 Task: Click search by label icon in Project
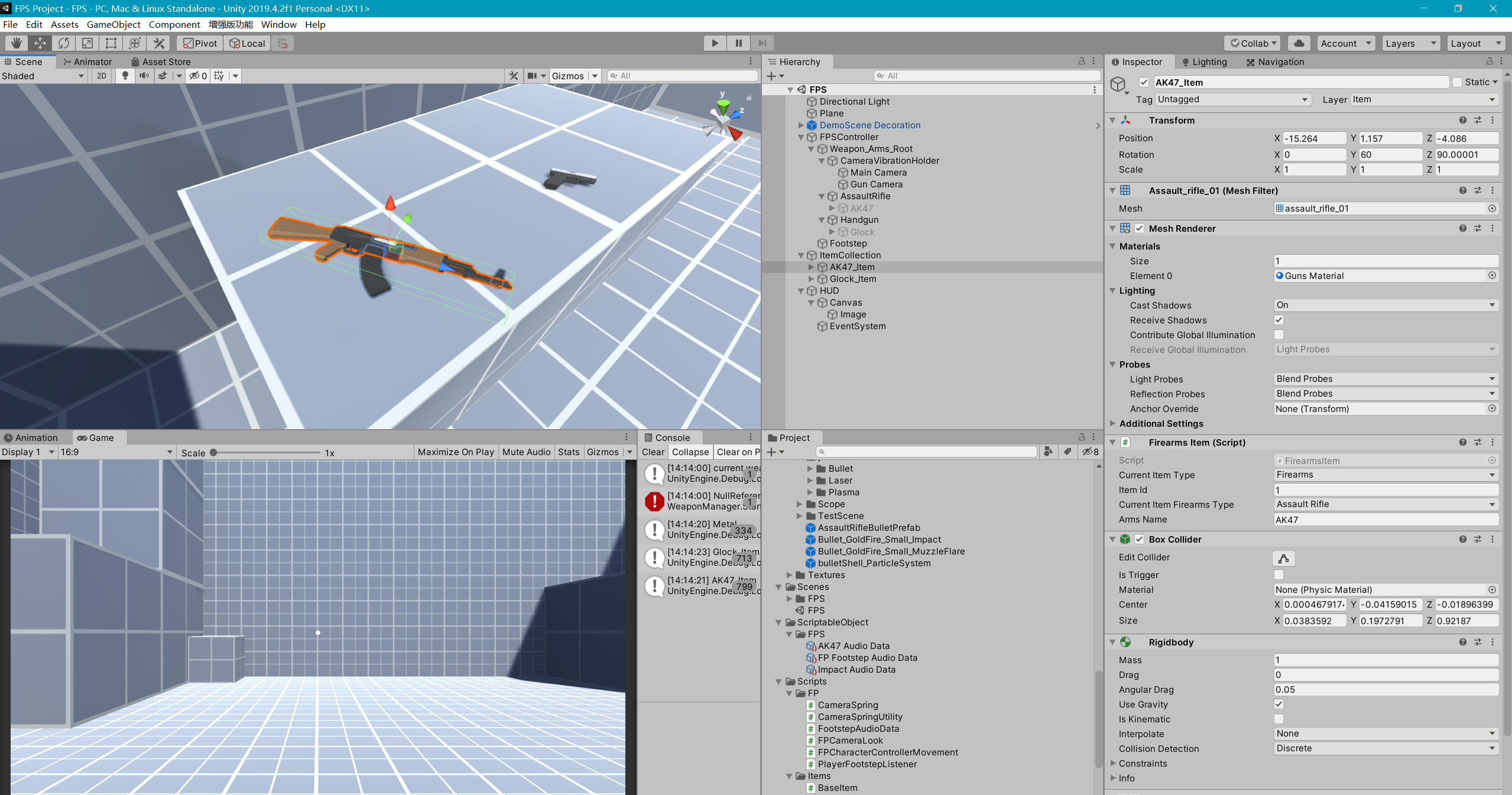tap(1068, 452)
